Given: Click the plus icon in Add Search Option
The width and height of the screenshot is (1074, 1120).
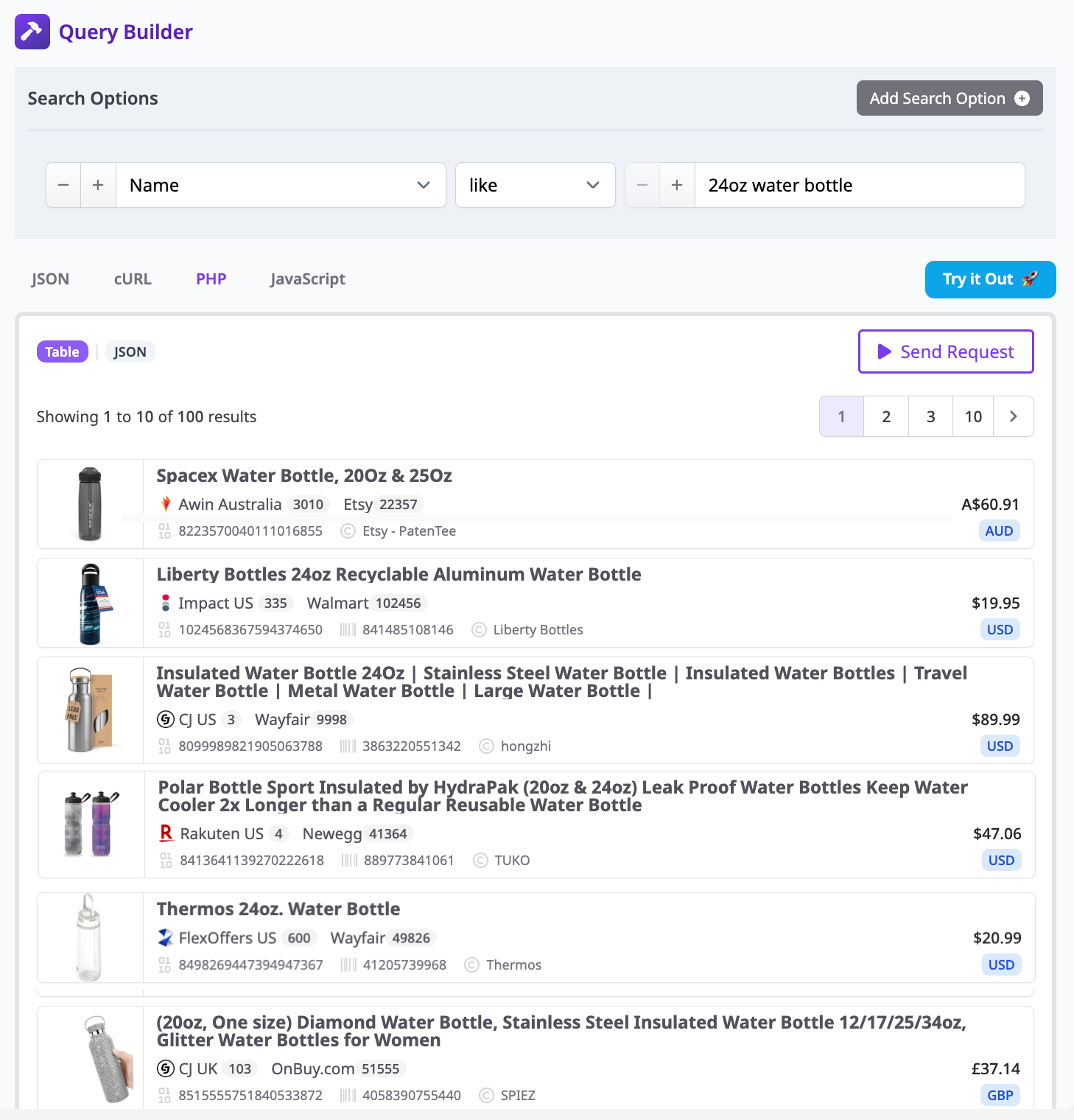Looking at the screenshot, I should (x=1022, y=98).
